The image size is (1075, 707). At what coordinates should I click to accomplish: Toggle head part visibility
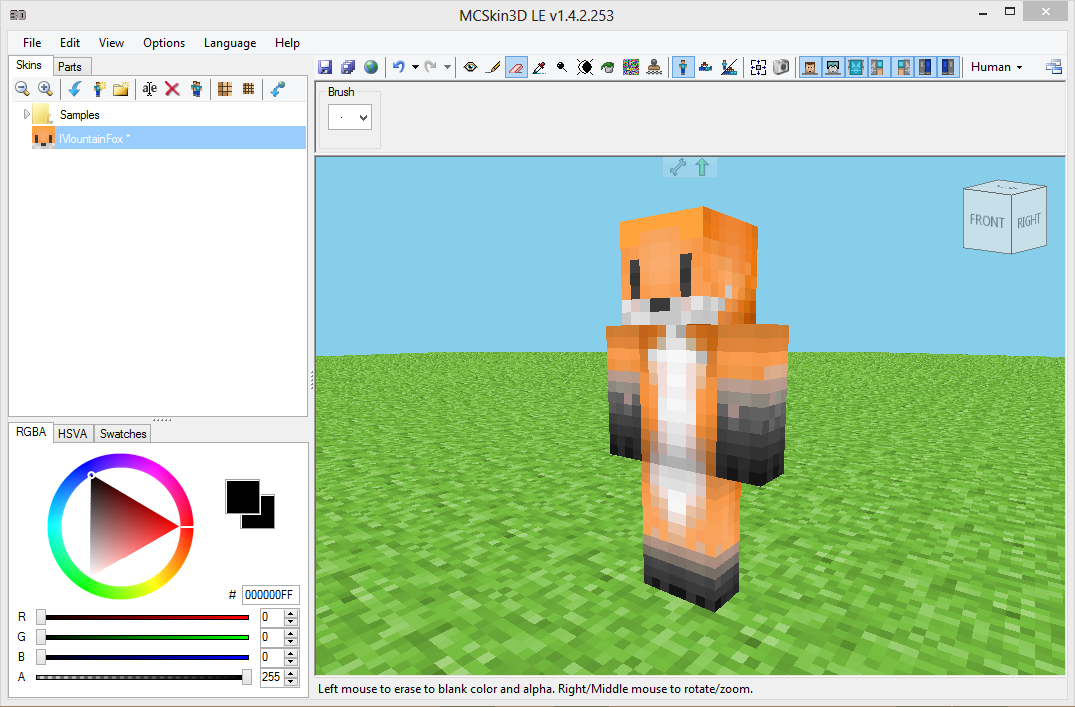pyautogui.click(x=810, y=67)
